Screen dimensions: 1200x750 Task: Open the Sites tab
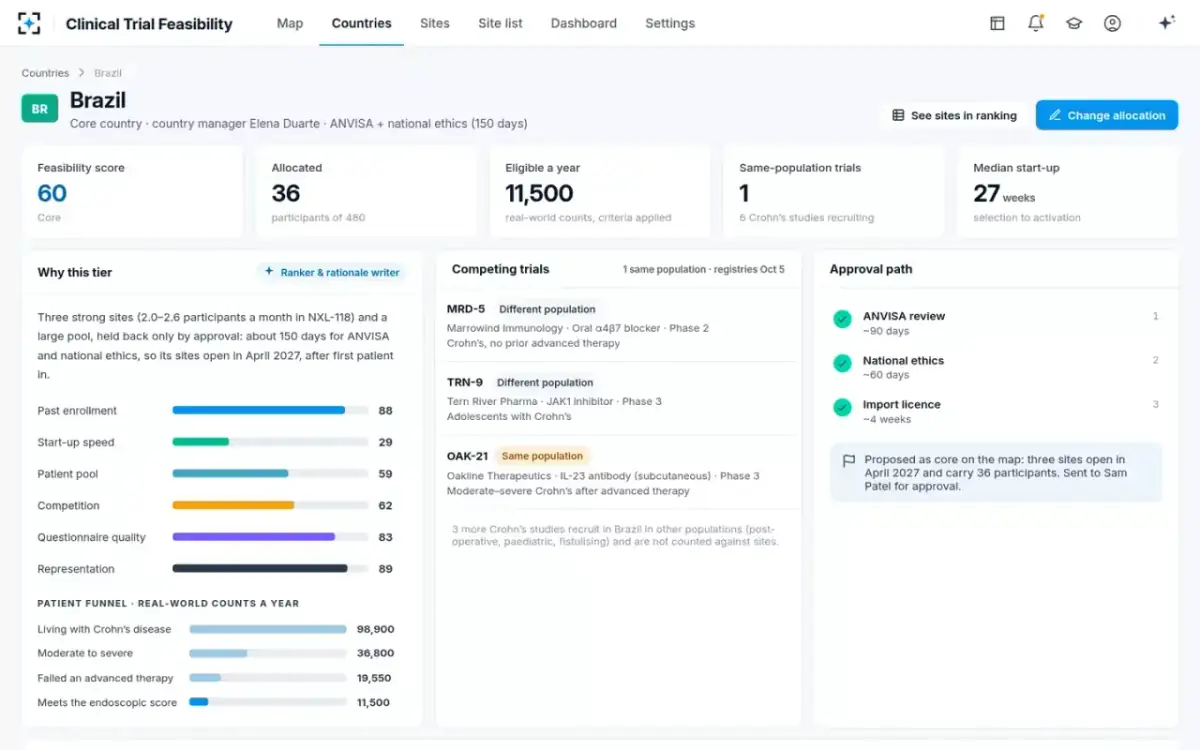click(435, 23)
